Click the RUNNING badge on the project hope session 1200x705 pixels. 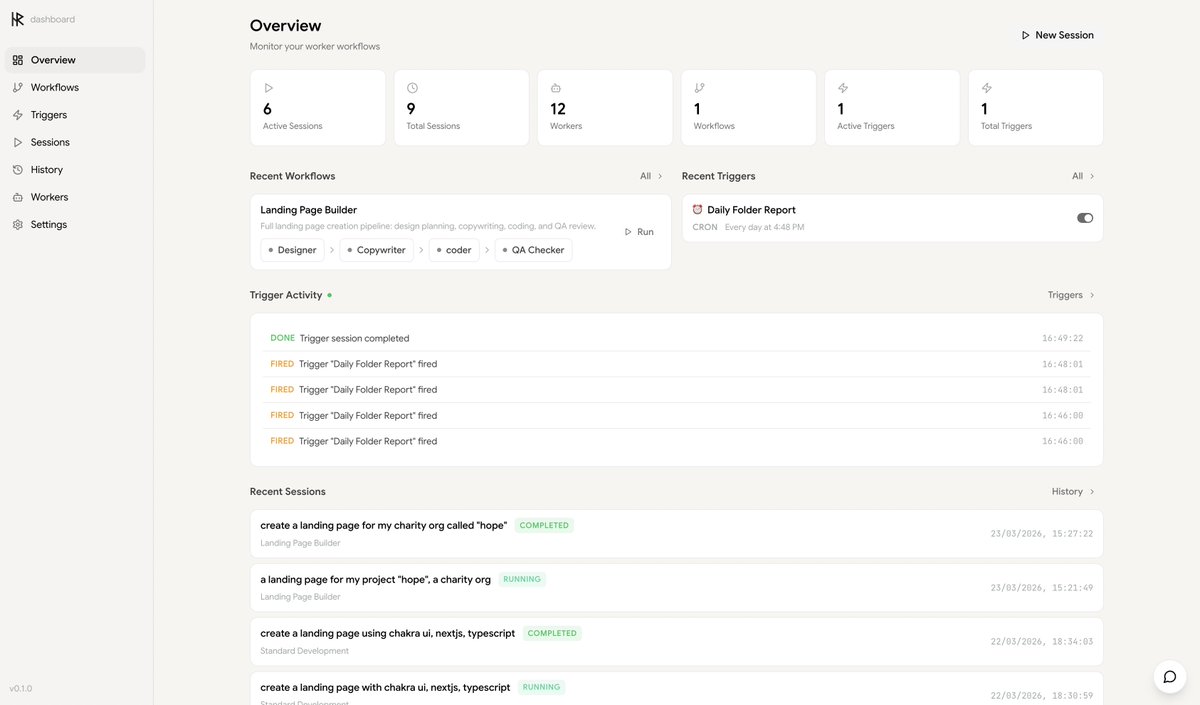point(522,579)
